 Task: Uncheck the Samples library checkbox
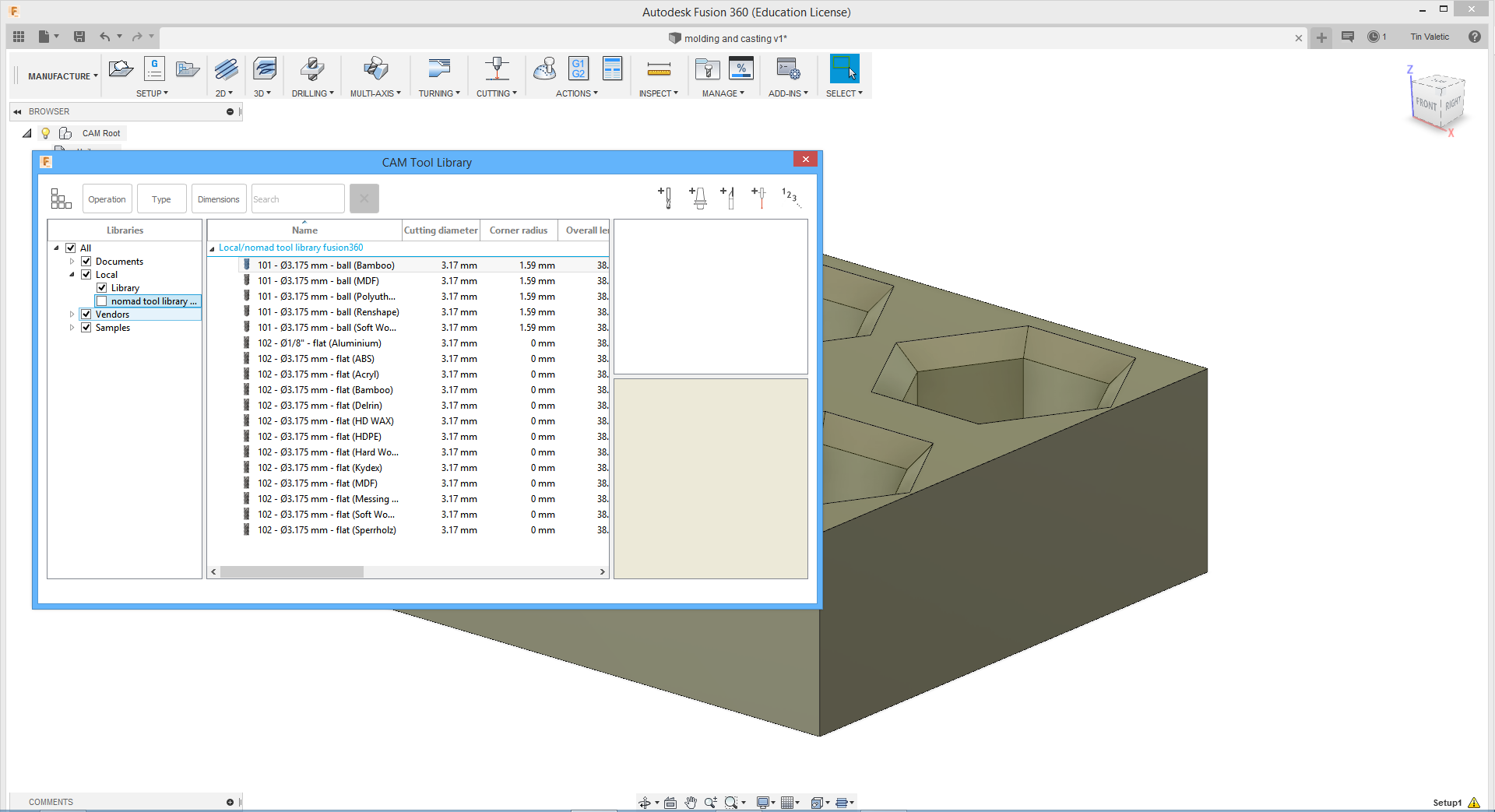(86, 328)
